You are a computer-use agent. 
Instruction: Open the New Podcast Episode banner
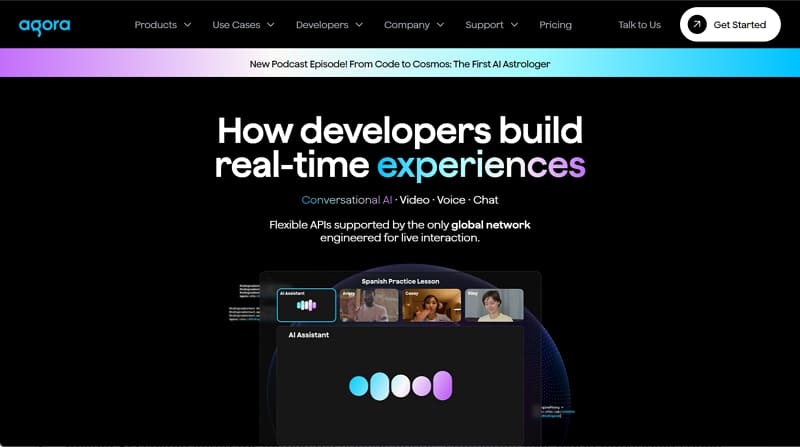click(x=399, y=64)
